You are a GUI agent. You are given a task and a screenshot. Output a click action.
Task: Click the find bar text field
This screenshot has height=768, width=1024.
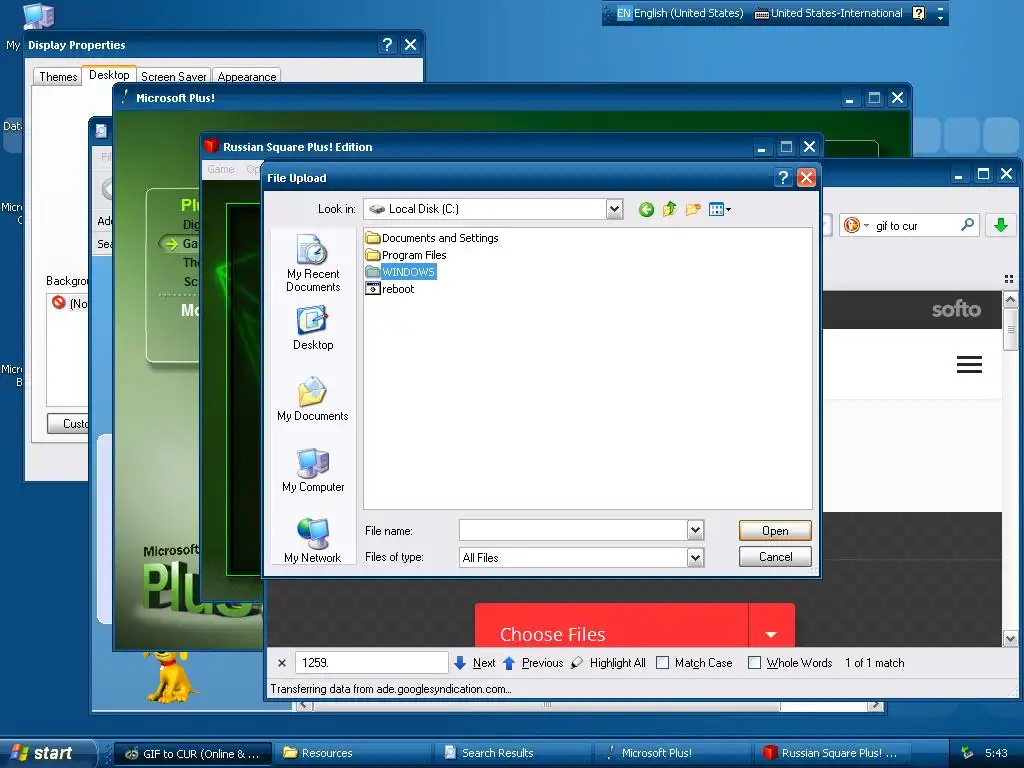click(372, 662)
